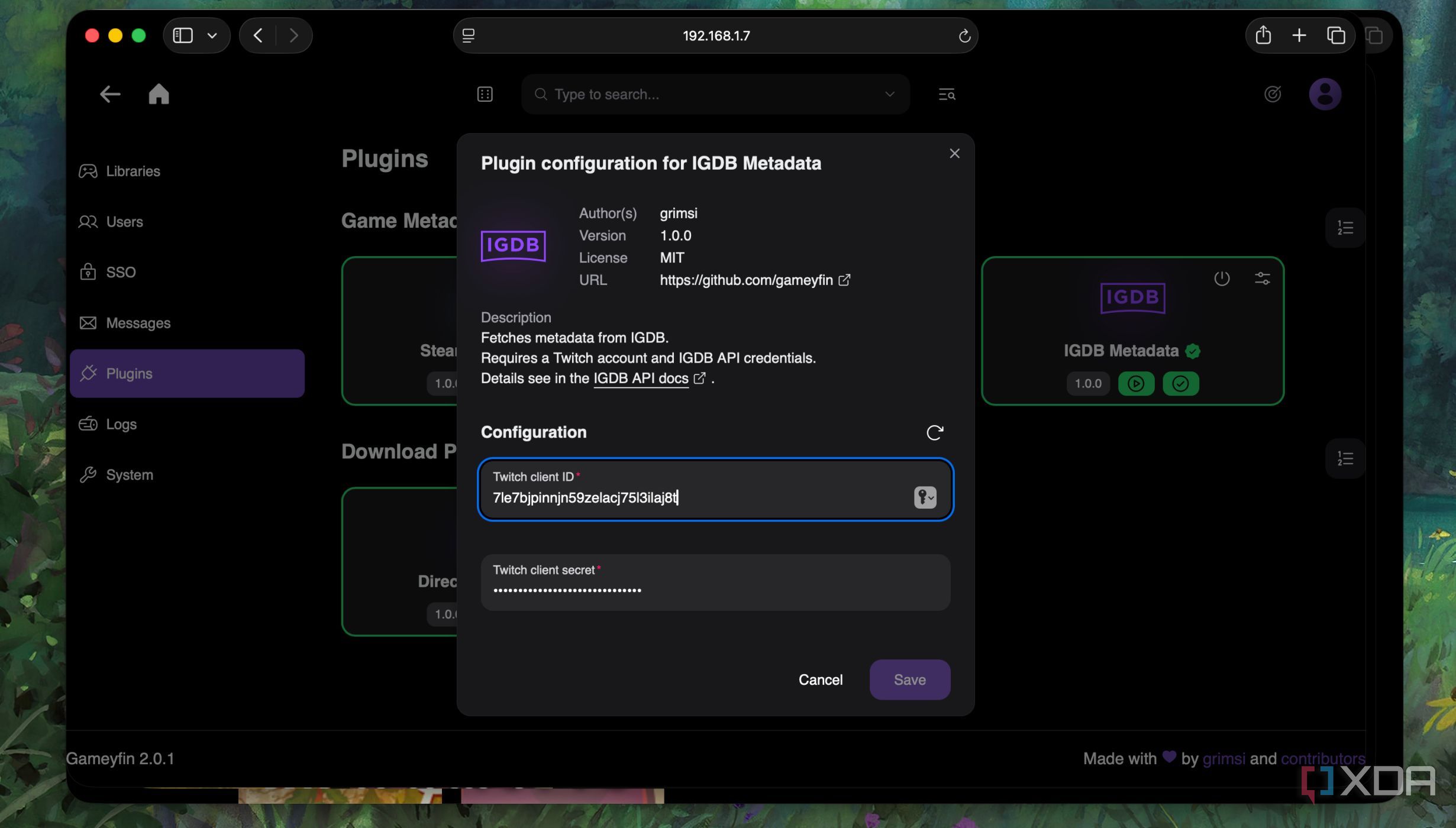Focus the Twitch client ID field
The image size is (1456, 828).
pyautogui.click(x=715, y=490)
